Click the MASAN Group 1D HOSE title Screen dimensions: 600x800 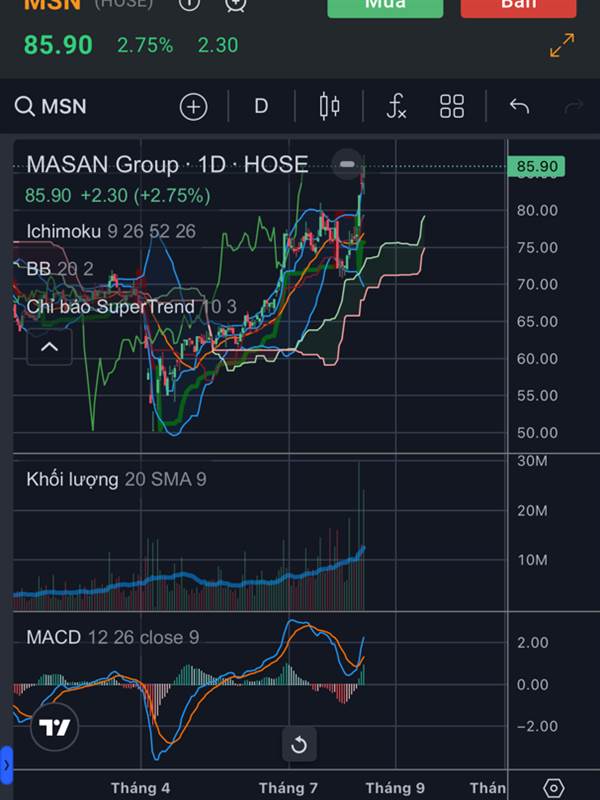167,165
